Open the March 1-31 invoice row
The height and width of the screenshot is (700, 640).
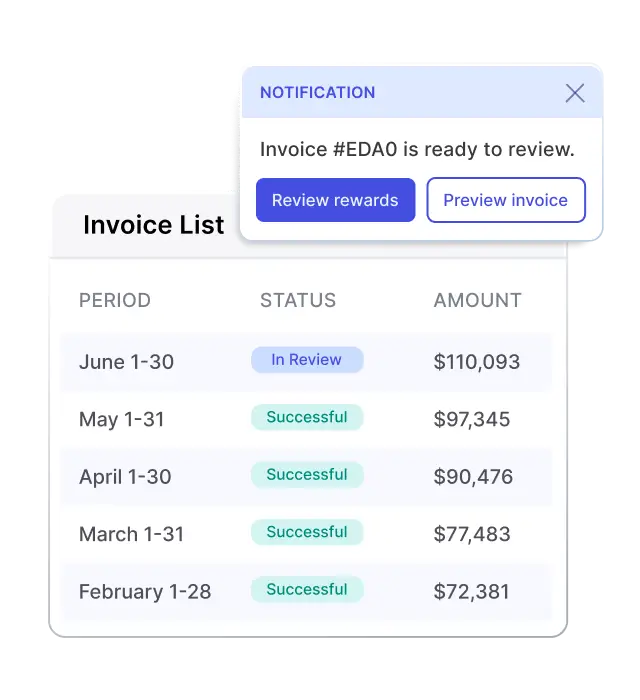306,534
